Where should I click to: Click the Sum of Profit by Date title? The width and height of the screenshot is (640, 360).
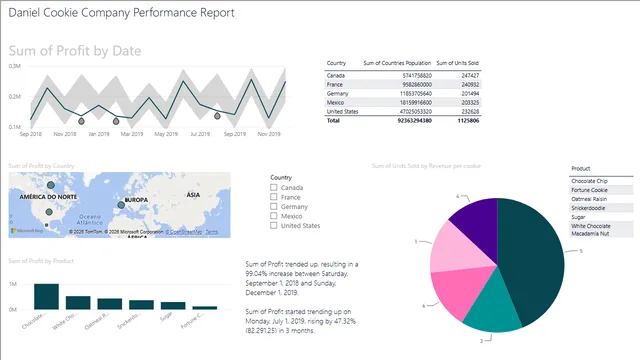tap(75, 51)
